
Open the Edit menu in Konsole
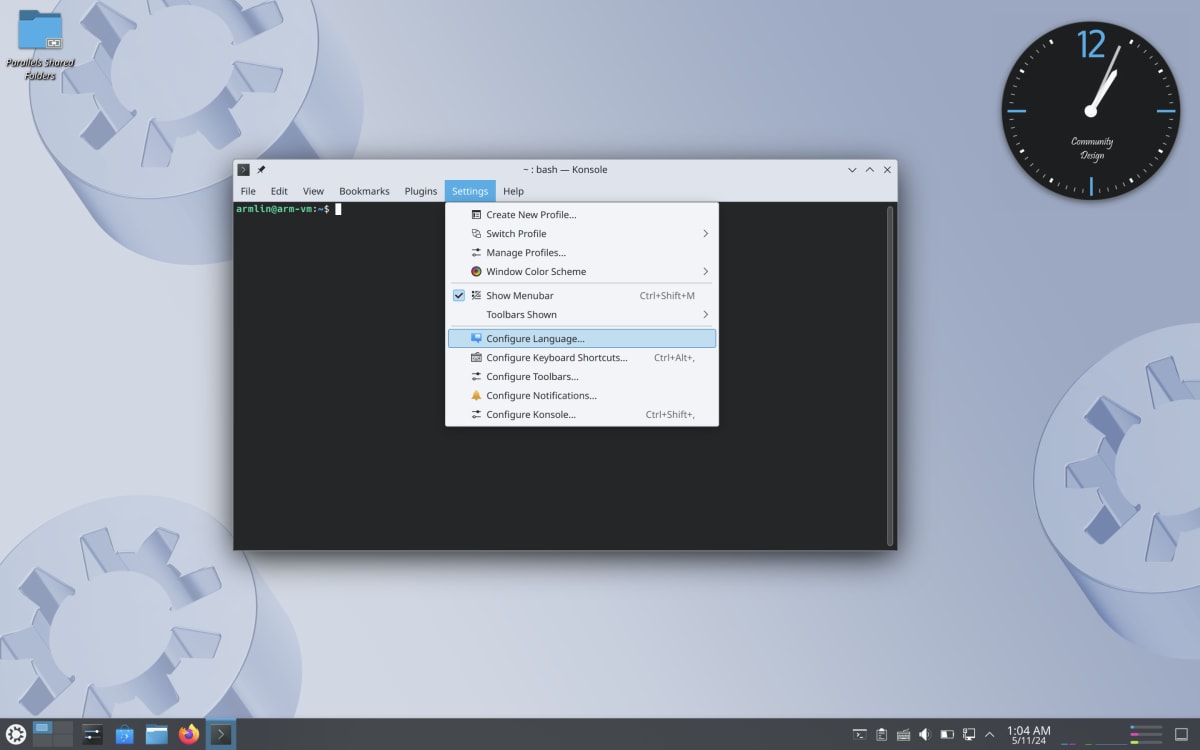pos(279,191)
